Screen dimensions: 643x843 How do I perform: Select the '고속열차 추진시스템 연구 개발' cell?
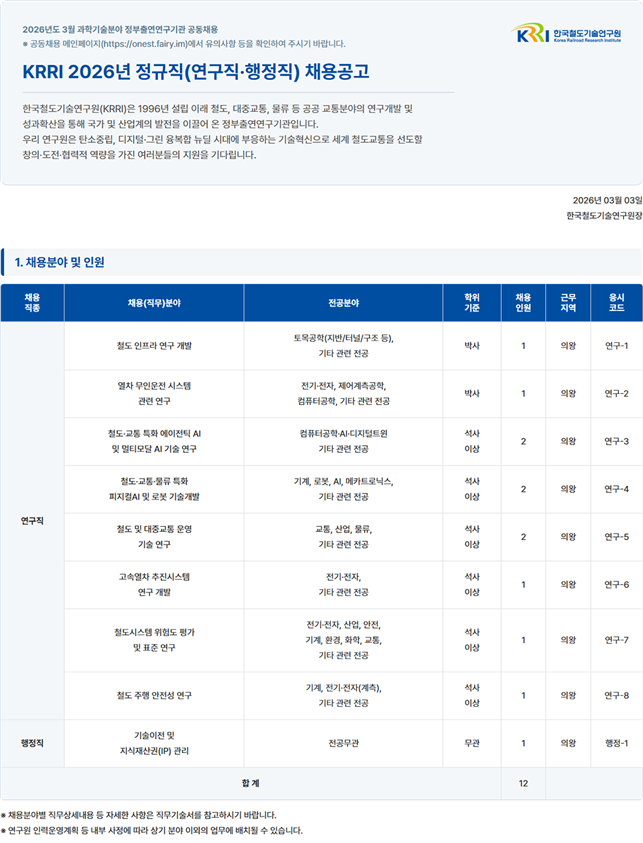(154, 585)
